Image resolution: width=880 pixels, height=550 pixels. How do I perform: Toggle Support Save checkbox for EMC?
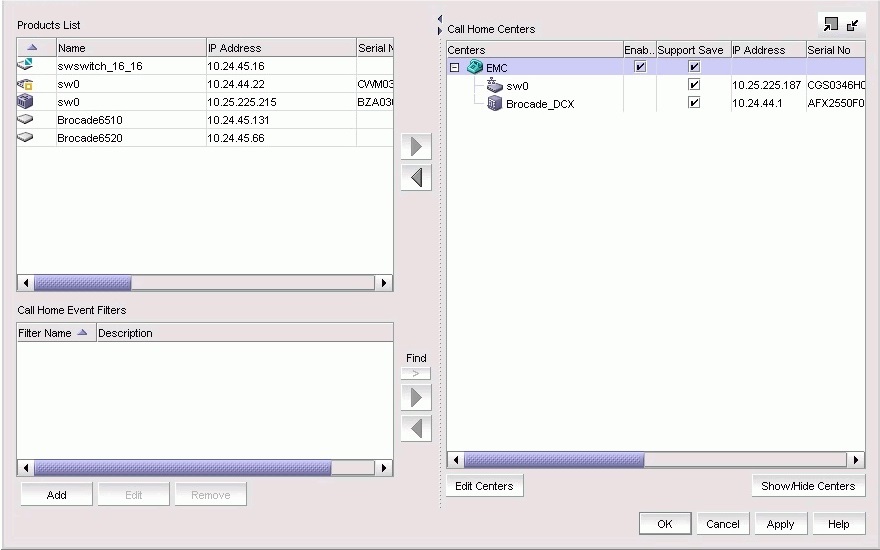tap(694, 67)
